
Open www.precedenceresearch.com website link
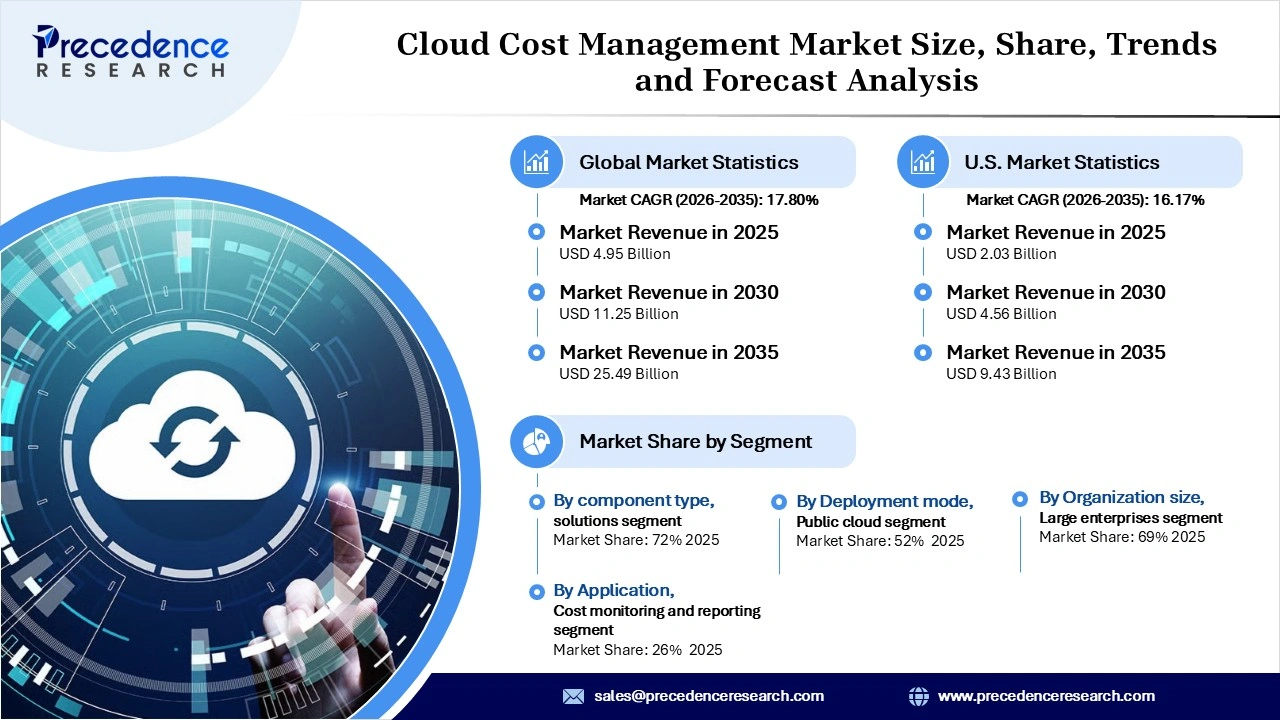[1046, 696]
